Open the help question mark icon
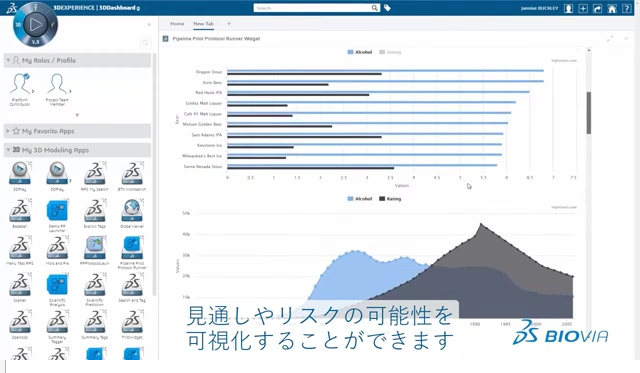The width and height of the screenshot is (640, 373). click(627, 9)
